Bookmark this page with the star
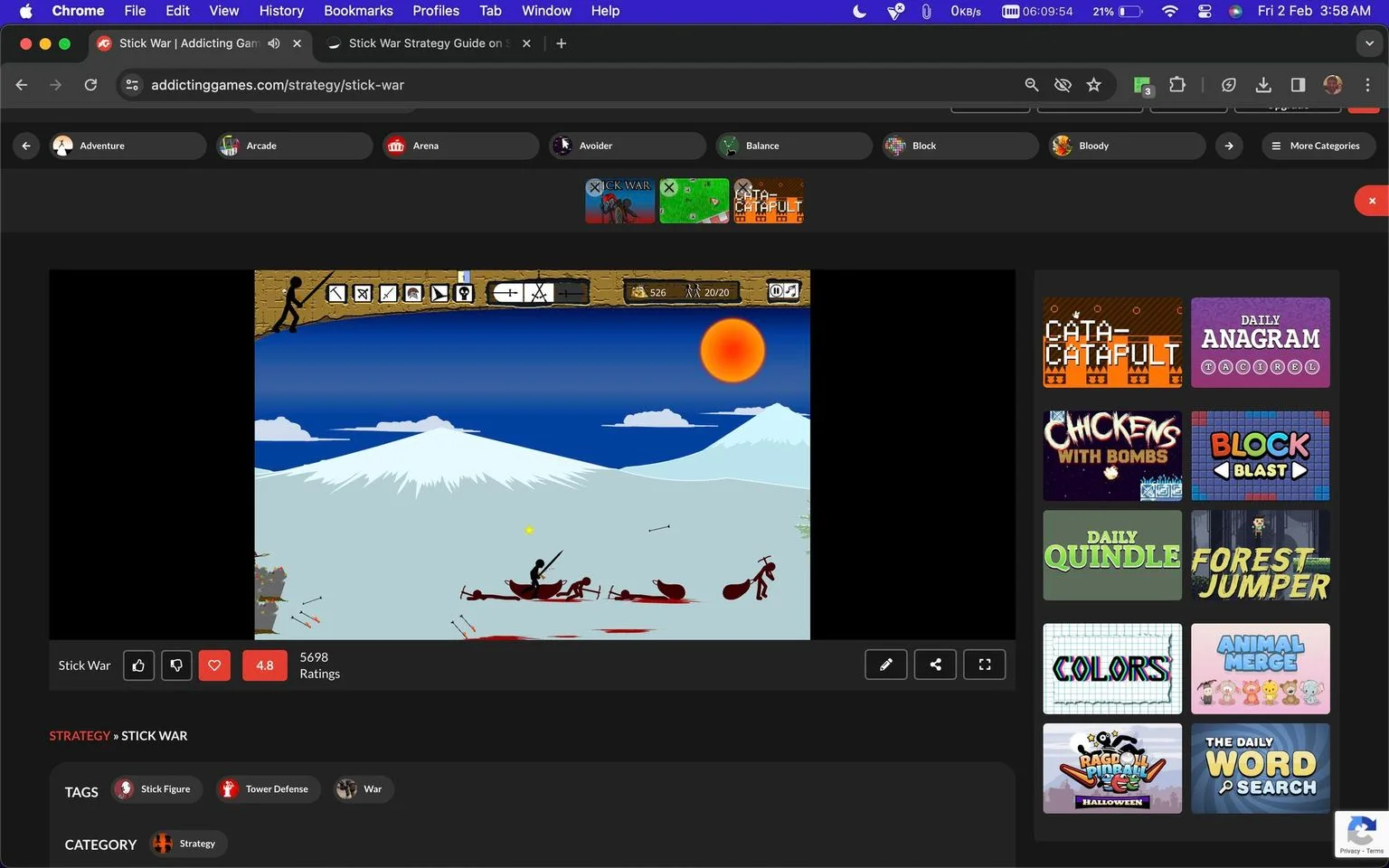The image size is (1389, 868). tap(1094, 85)
